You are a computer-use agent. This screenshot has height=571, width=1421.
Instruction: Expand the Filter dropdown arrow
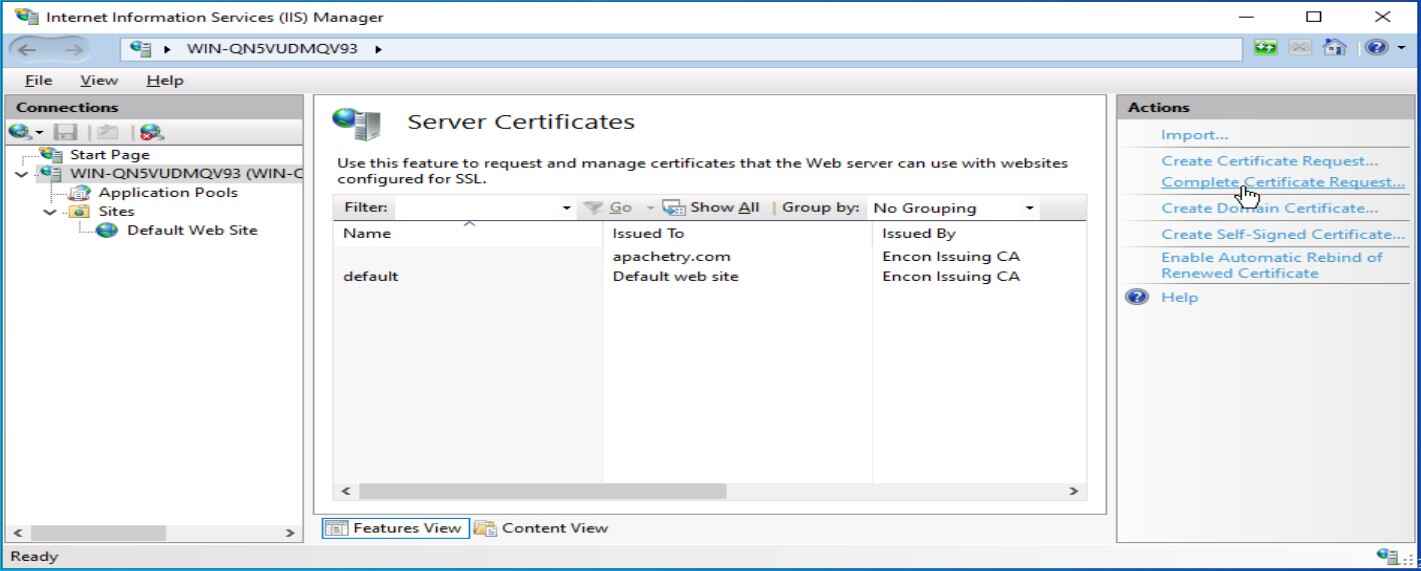pyautogui.click(x=568, y=208)
